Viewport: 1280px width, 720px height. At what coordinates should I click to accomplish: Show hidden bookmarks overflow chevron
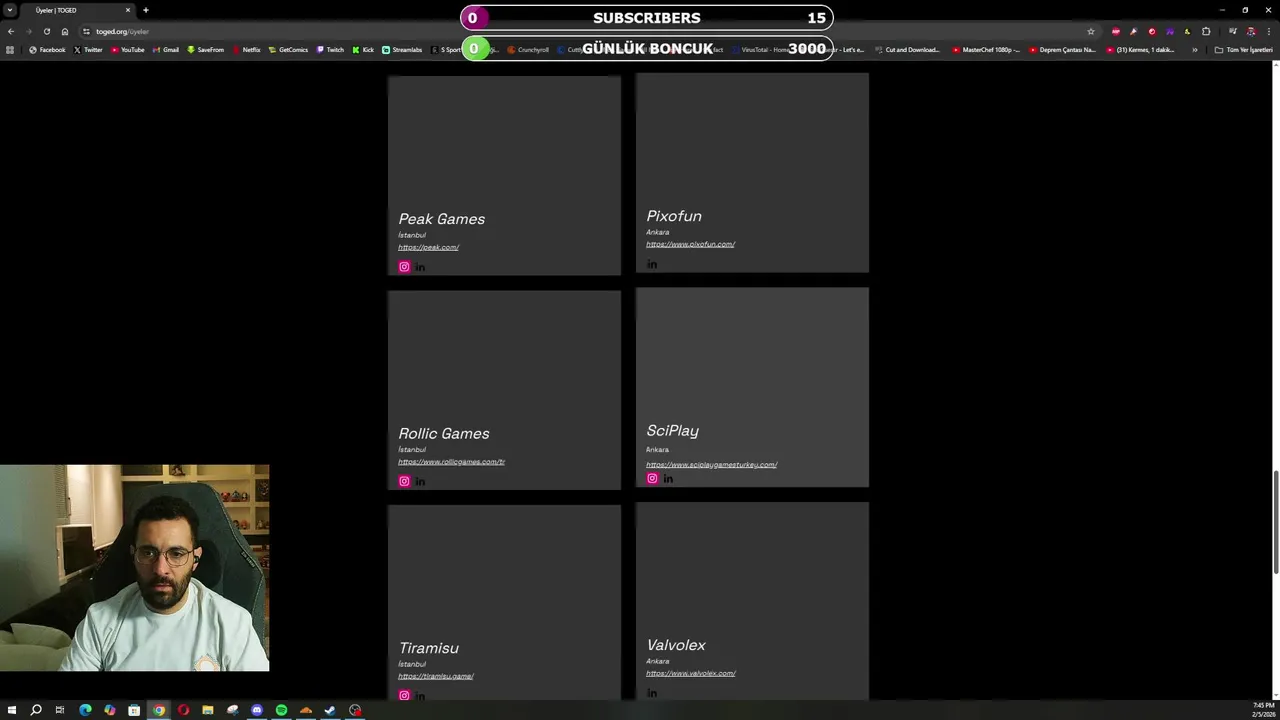coord(1194,50)
